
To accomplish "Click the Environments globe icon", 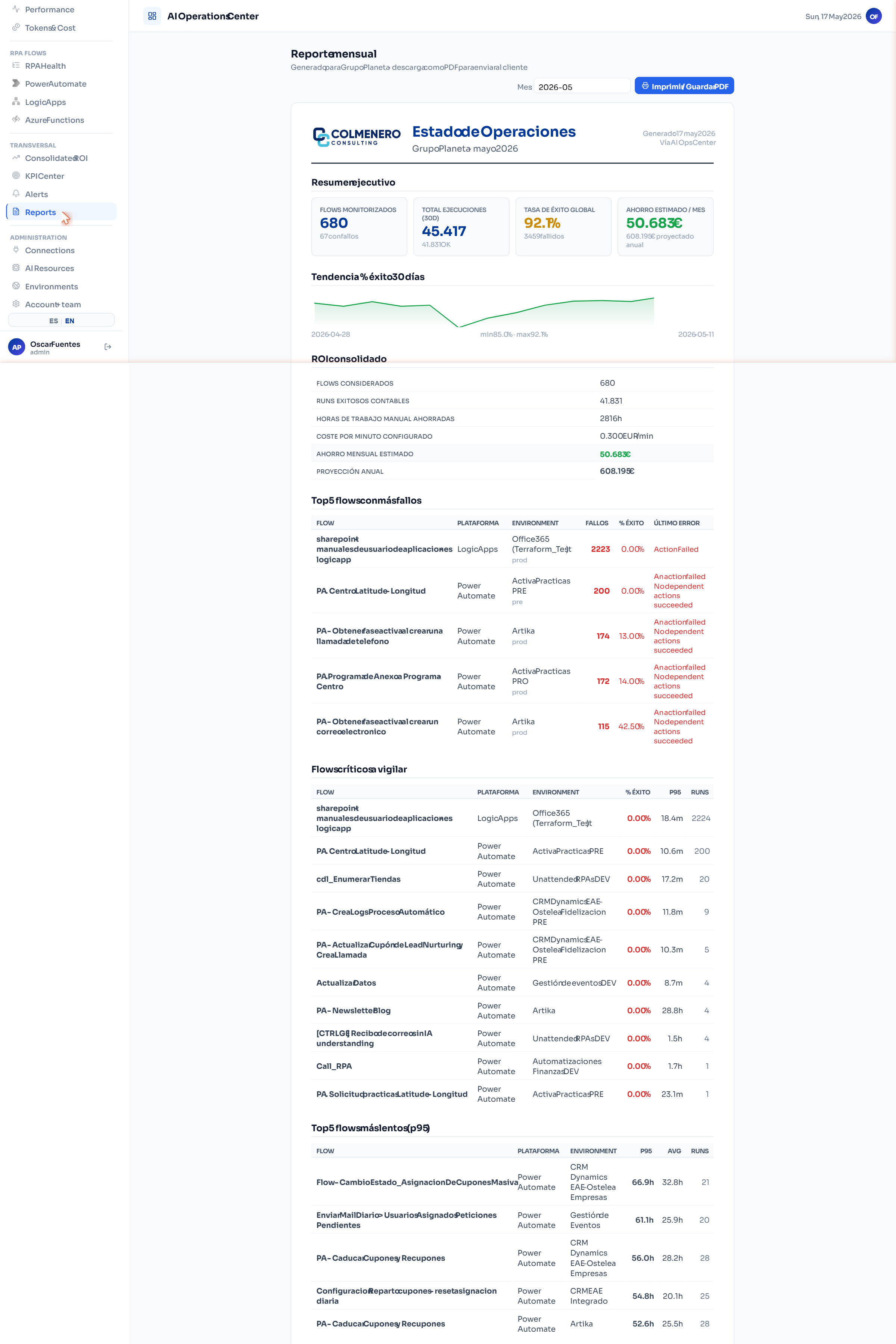I will (16, 286).
